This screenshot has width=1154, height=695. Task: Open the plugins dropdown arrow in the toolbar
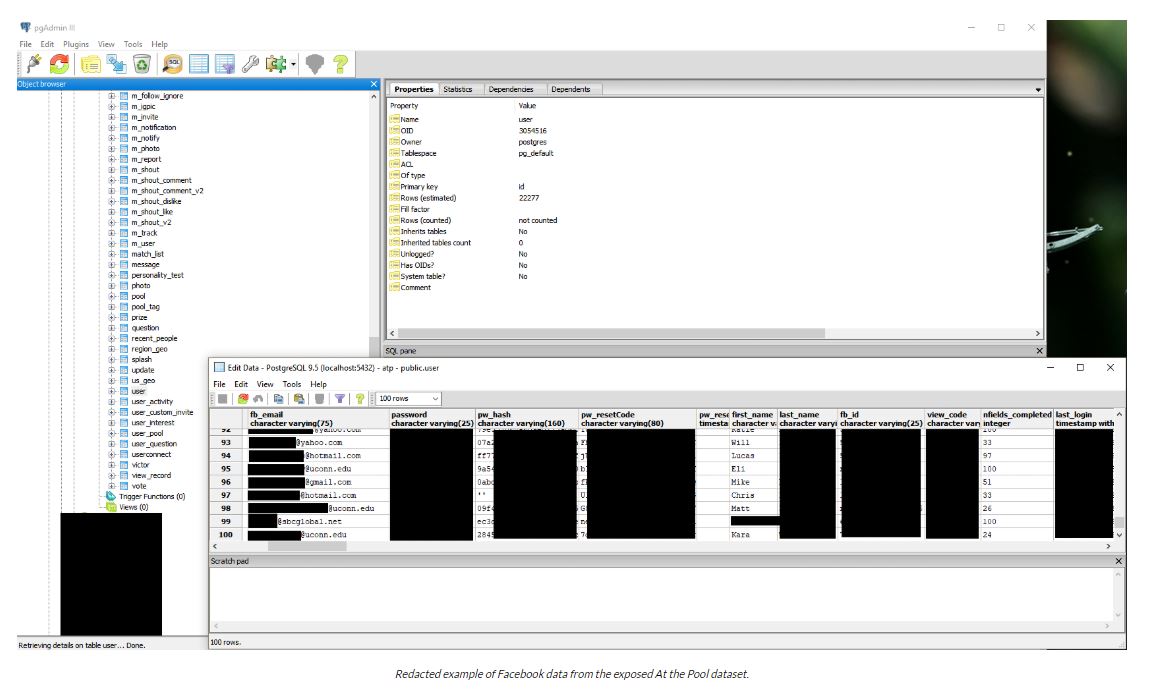click(294, 65)
